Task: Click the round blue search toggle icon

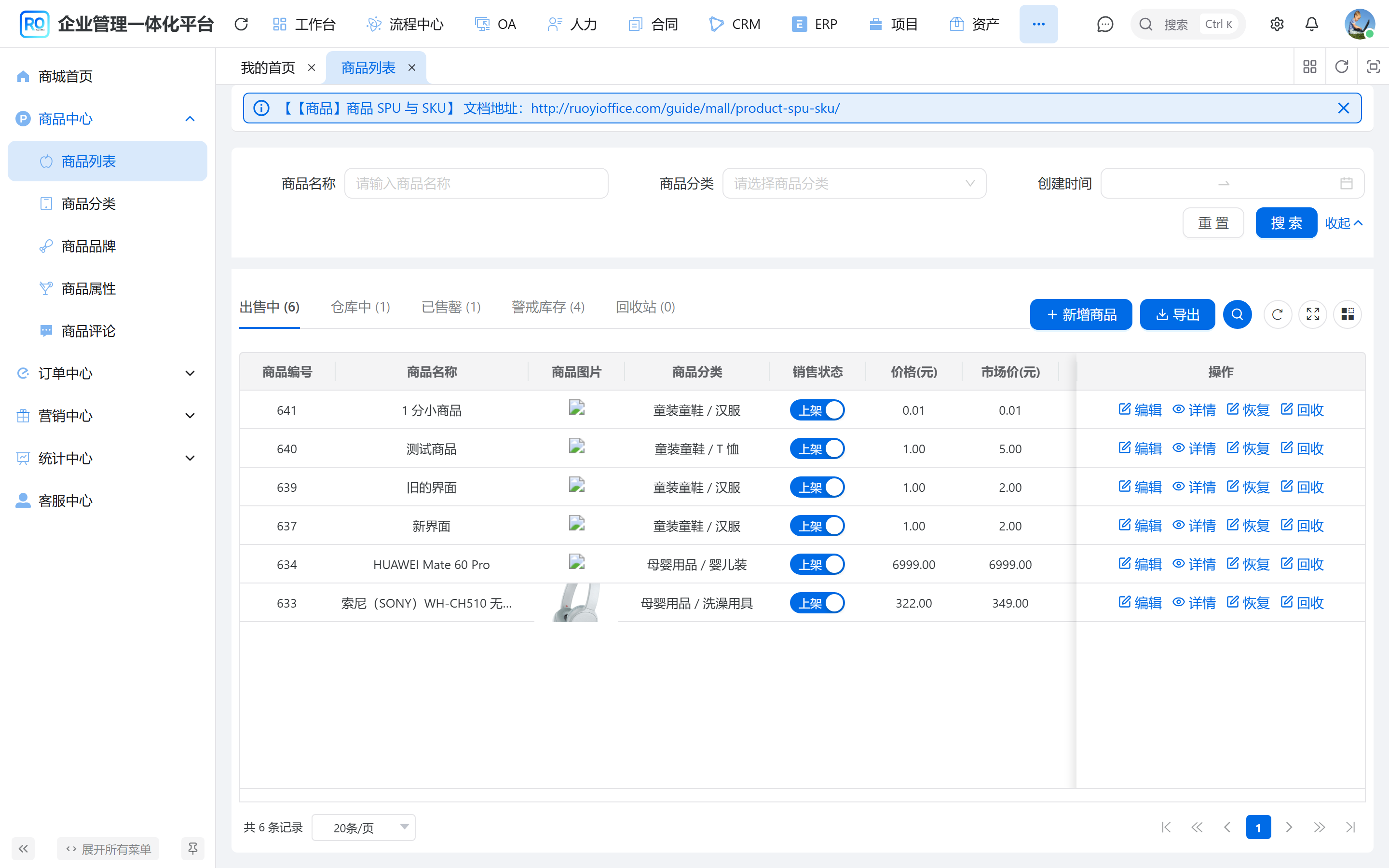Action: coord(1237,314)
